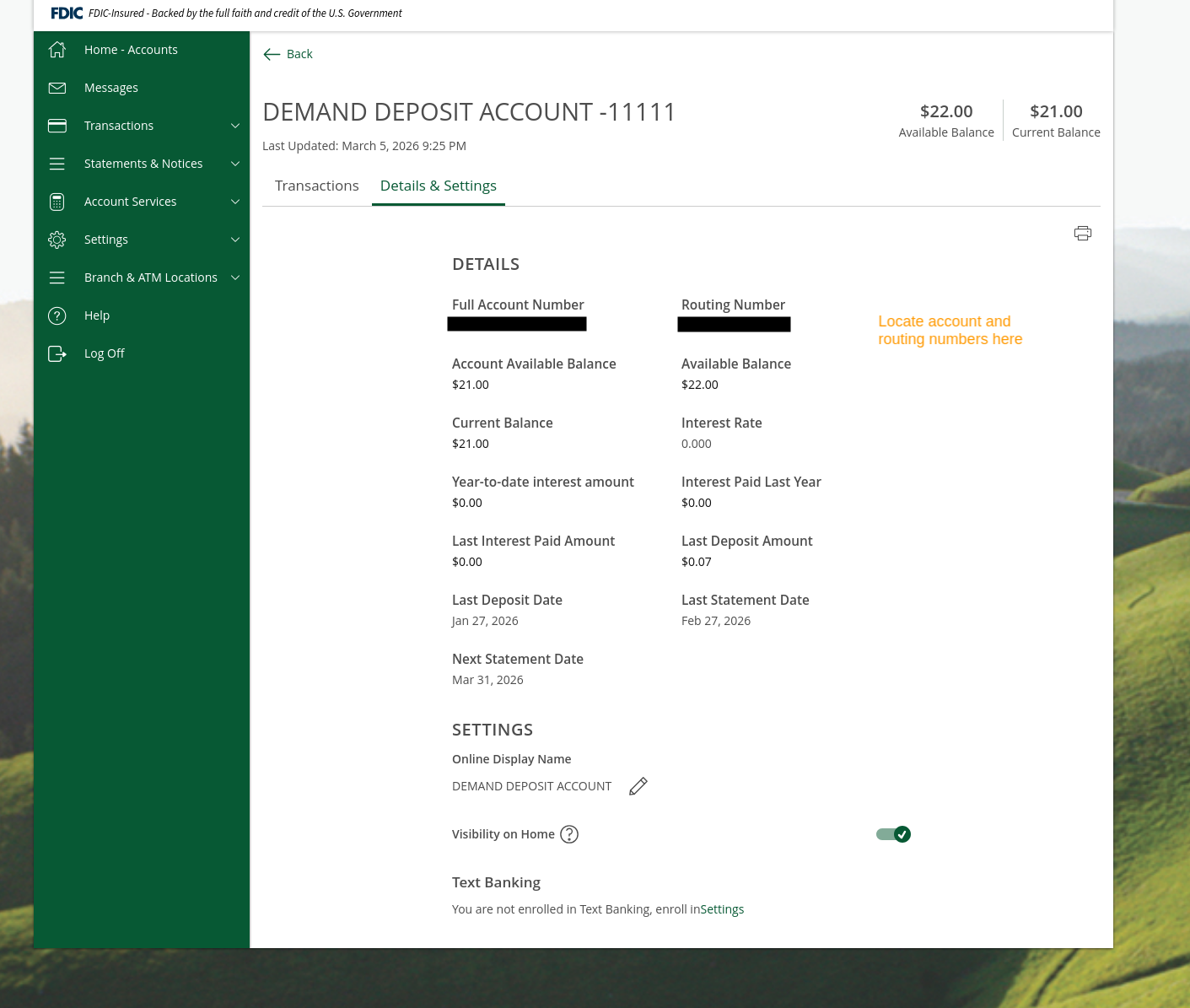Click the $22.00 Available Balance header value

(946, 111)
